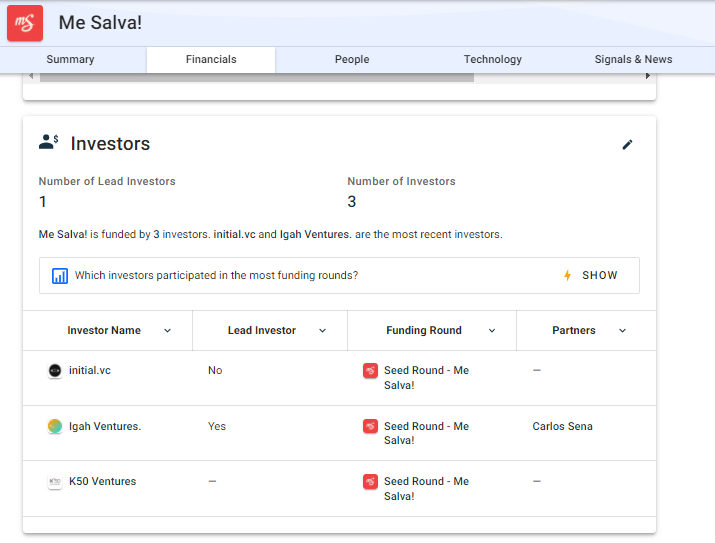
Task: Click the scrollbar right arrow
Action: coord(648,76)
